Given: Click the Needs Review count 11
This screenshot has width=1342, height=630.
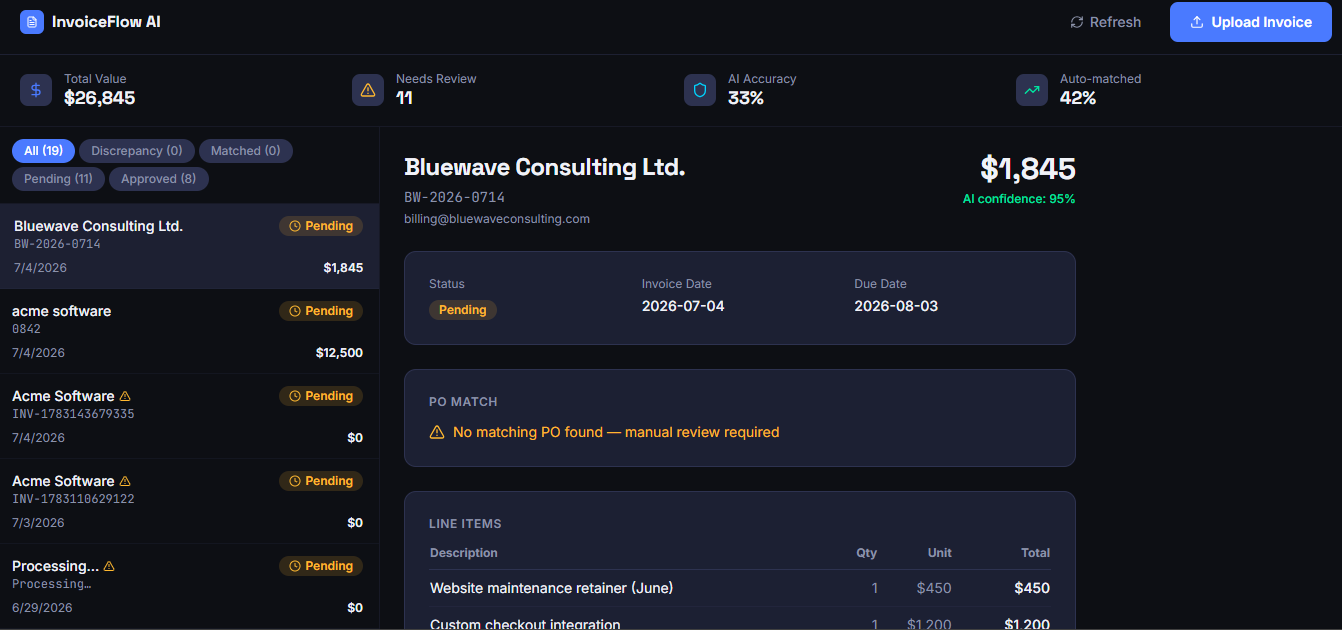Looking at the screenshot, I should (x=404, y=98).
